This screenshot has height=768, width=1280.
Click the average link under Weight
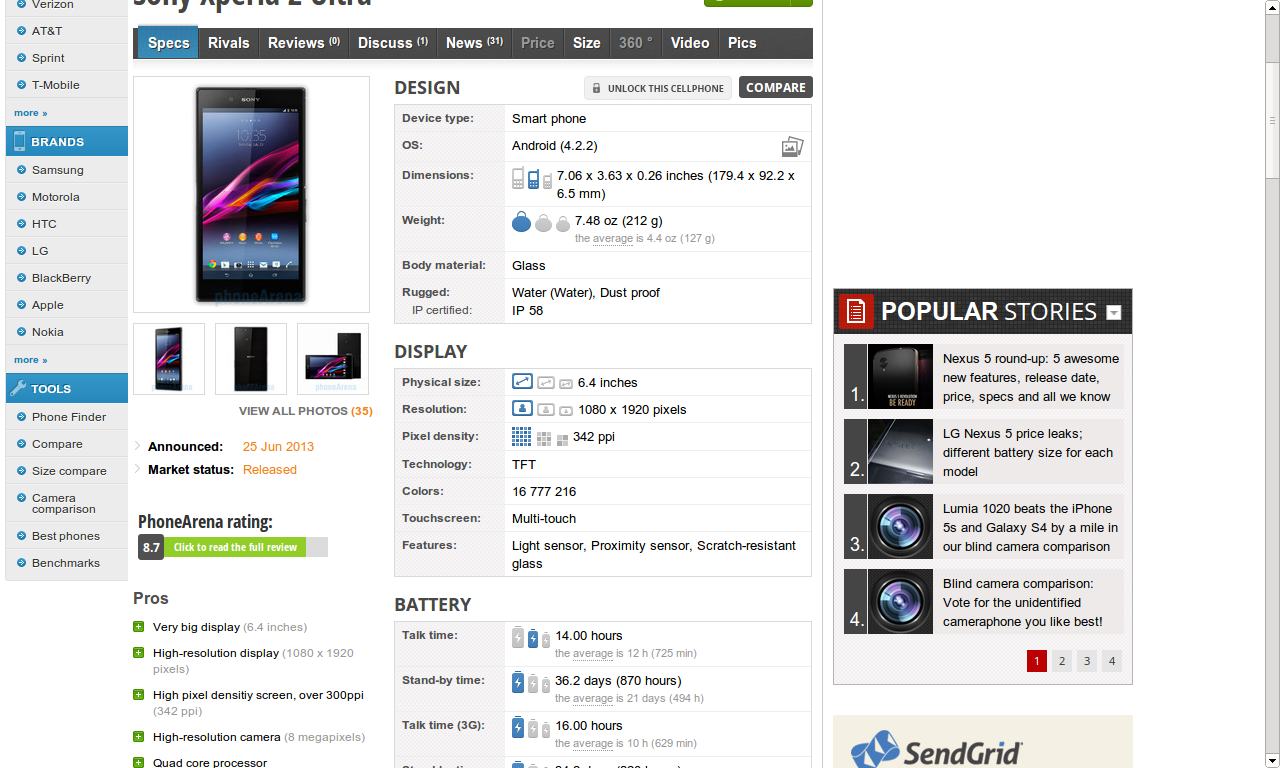613,239
